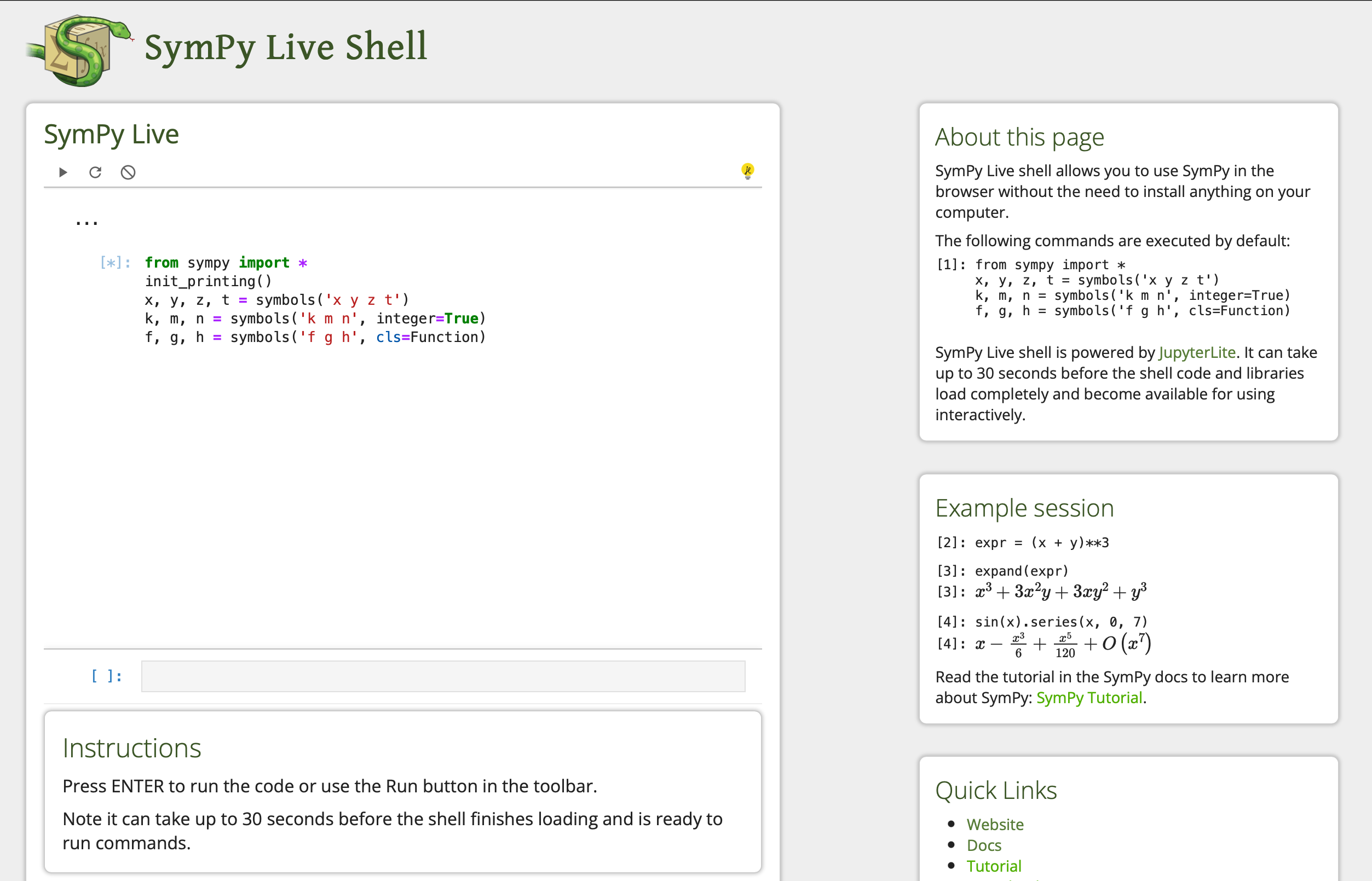The width and height of the screenshot is (1372, 881).
Task: Click the sine series output formula
Action: coord(1063,644)
